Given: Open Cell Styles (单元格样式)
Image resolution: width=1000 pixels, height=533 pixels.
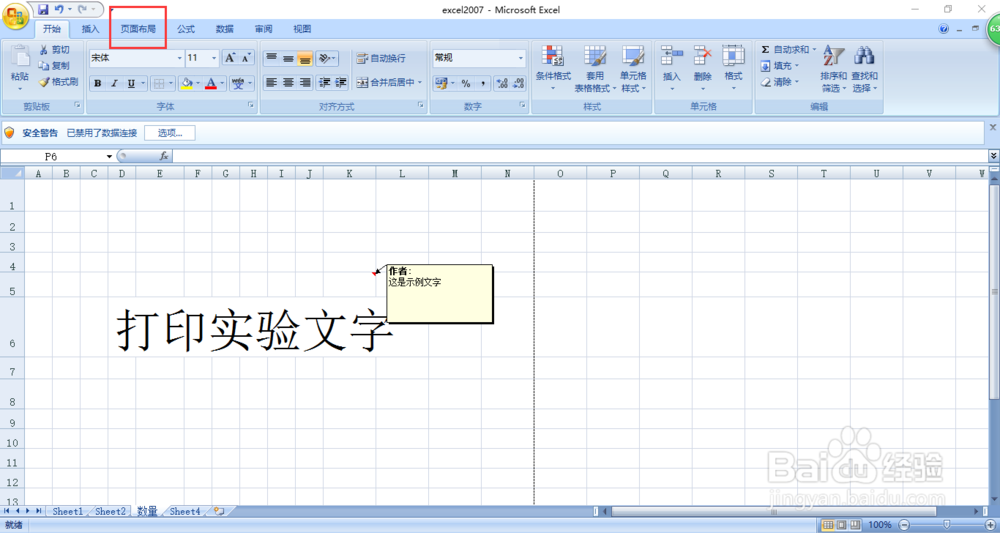Looking at the screenshot, I should tap(633, 69).
